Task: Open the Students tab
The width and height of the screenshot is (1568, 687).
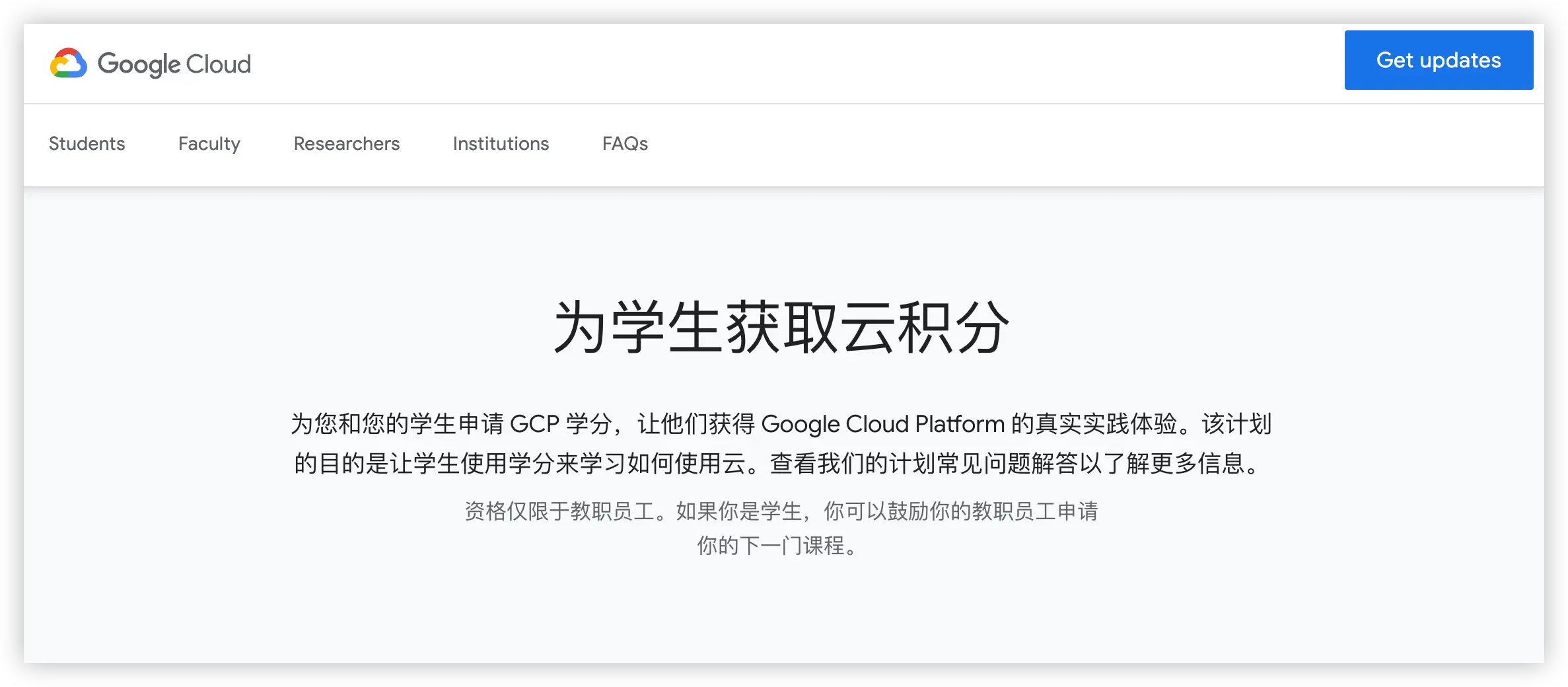Action: pos(87,143)
